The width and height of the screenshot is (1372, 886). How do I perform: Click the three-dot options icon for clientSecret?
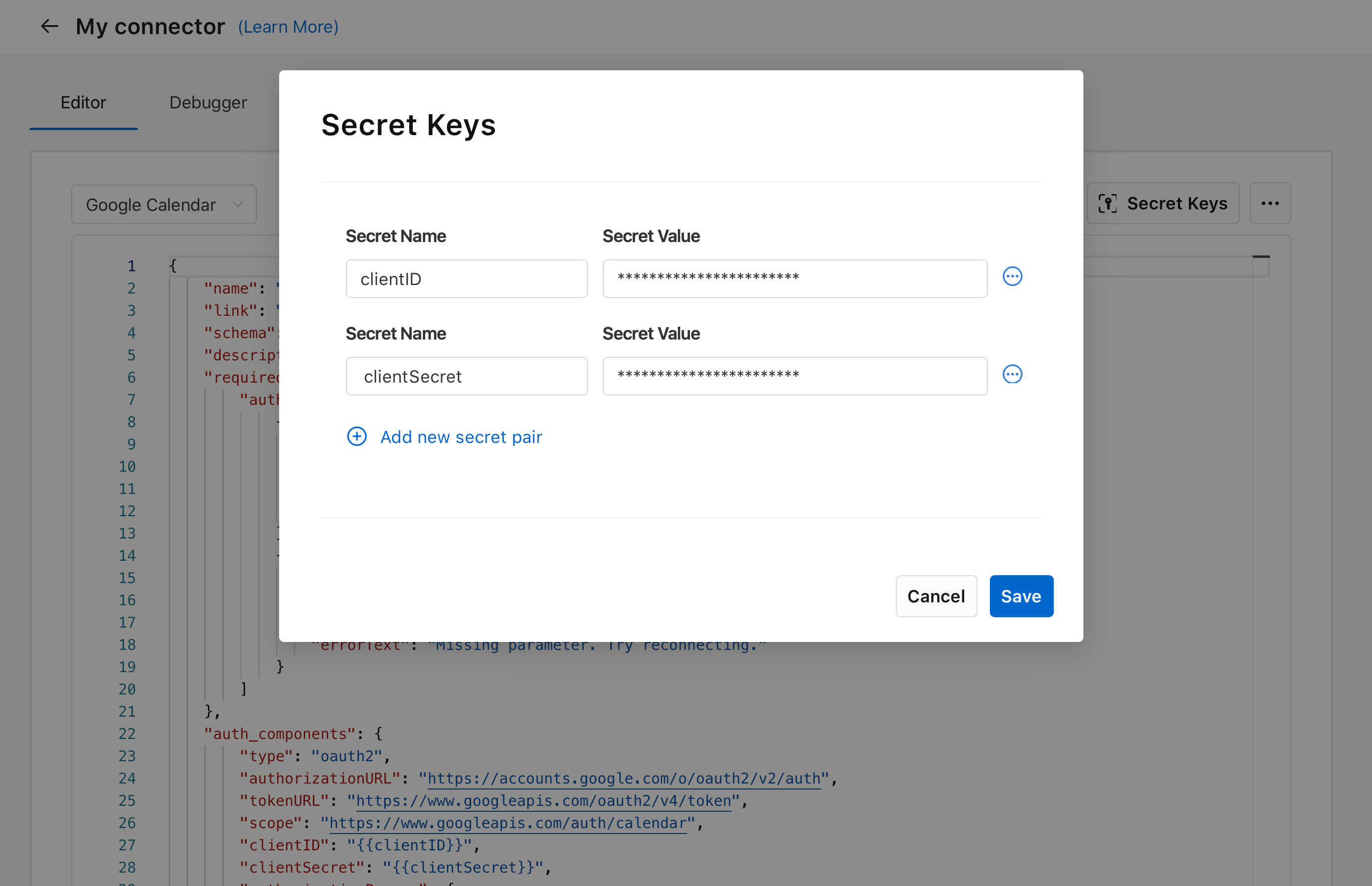1013,374
